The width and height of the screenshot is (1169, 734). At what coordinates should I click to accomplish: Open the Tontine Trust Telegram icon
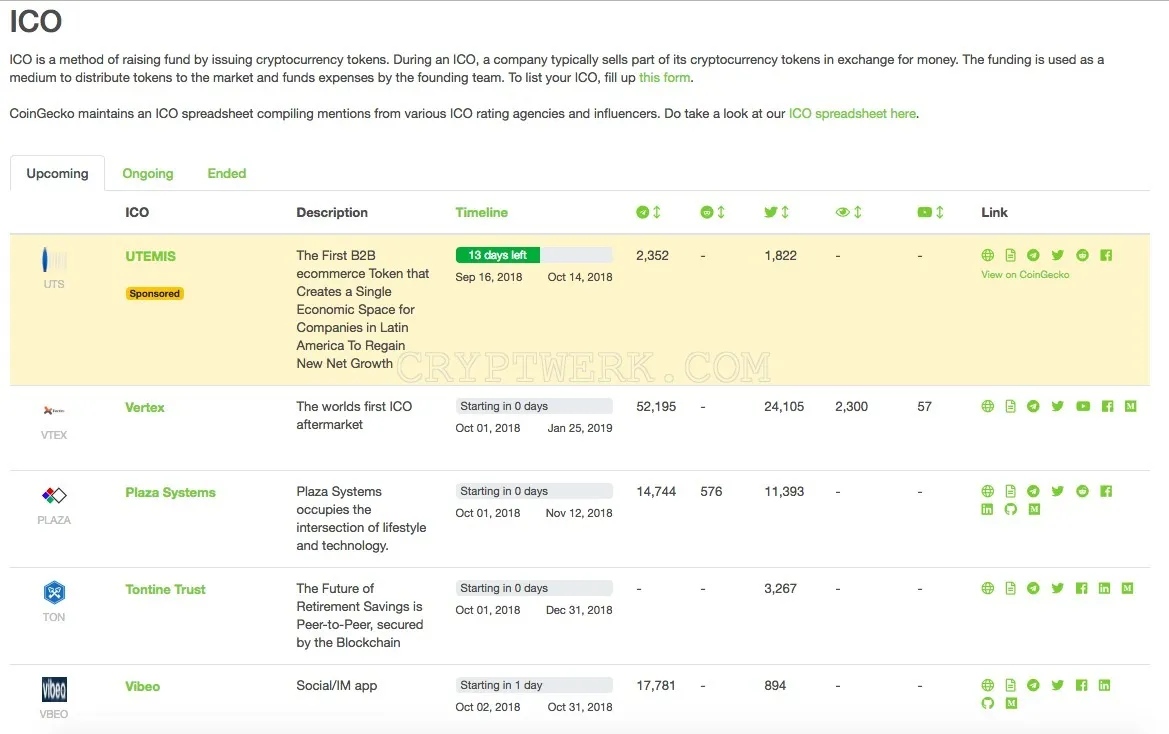tap(1033, 588)
